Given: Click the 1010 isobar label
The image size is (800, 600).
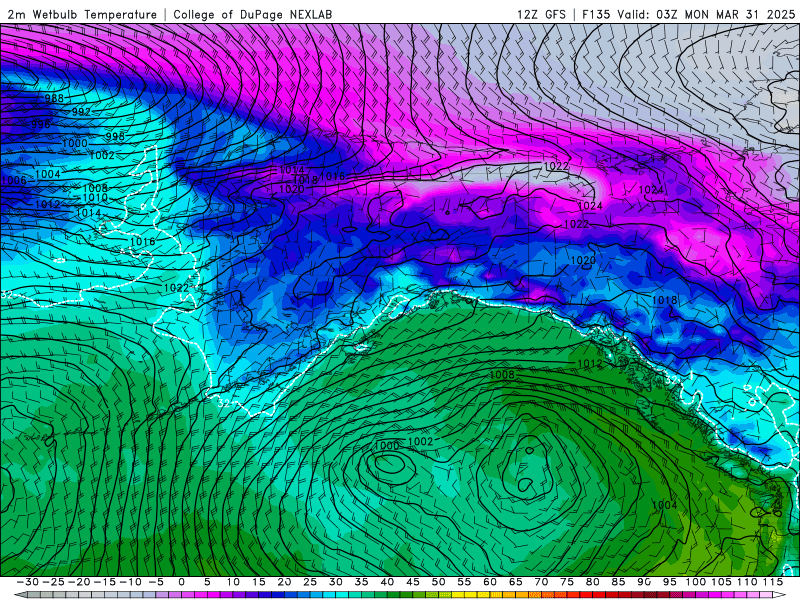Looking at the screenshot, I should point(95,197).
